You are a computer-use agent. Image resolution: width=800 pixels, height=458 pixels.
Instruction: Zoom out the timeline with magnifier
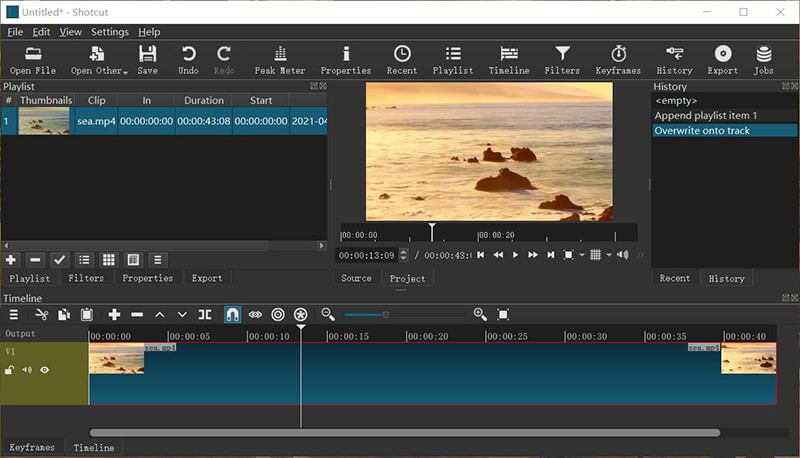328,315
